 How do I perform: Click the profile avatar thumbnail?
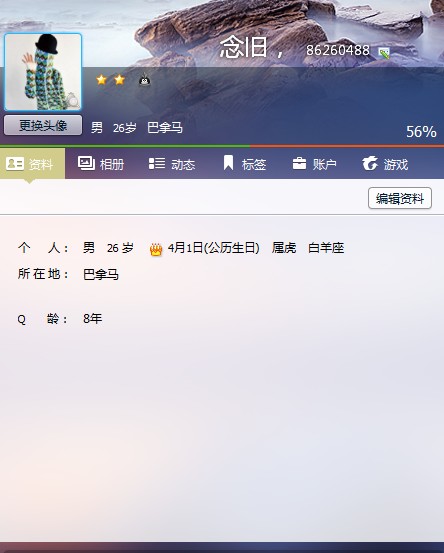(43, 72)
